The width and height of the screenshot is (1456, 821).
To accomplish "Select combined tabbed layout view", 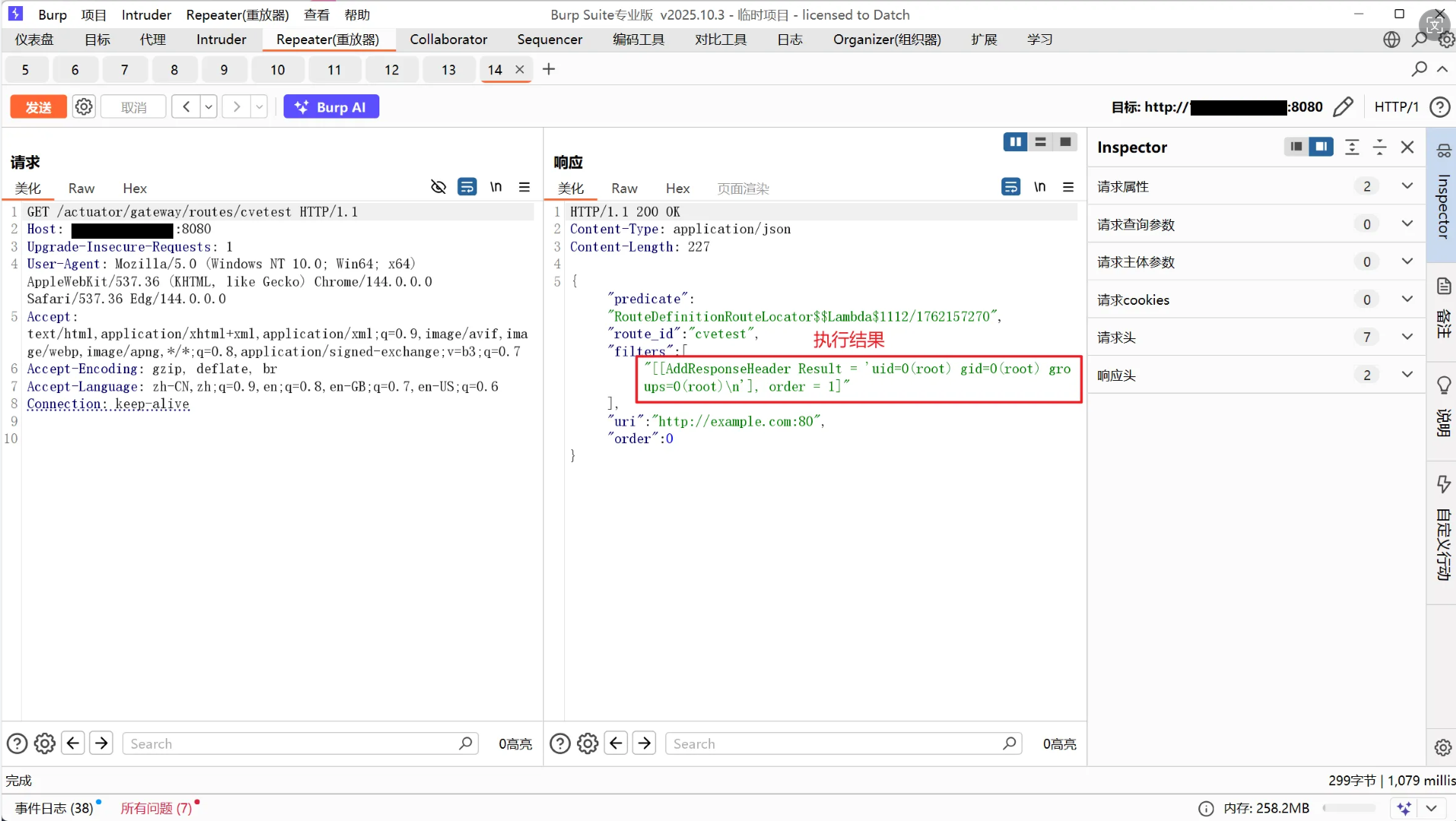I will [x=1065, y=142].
